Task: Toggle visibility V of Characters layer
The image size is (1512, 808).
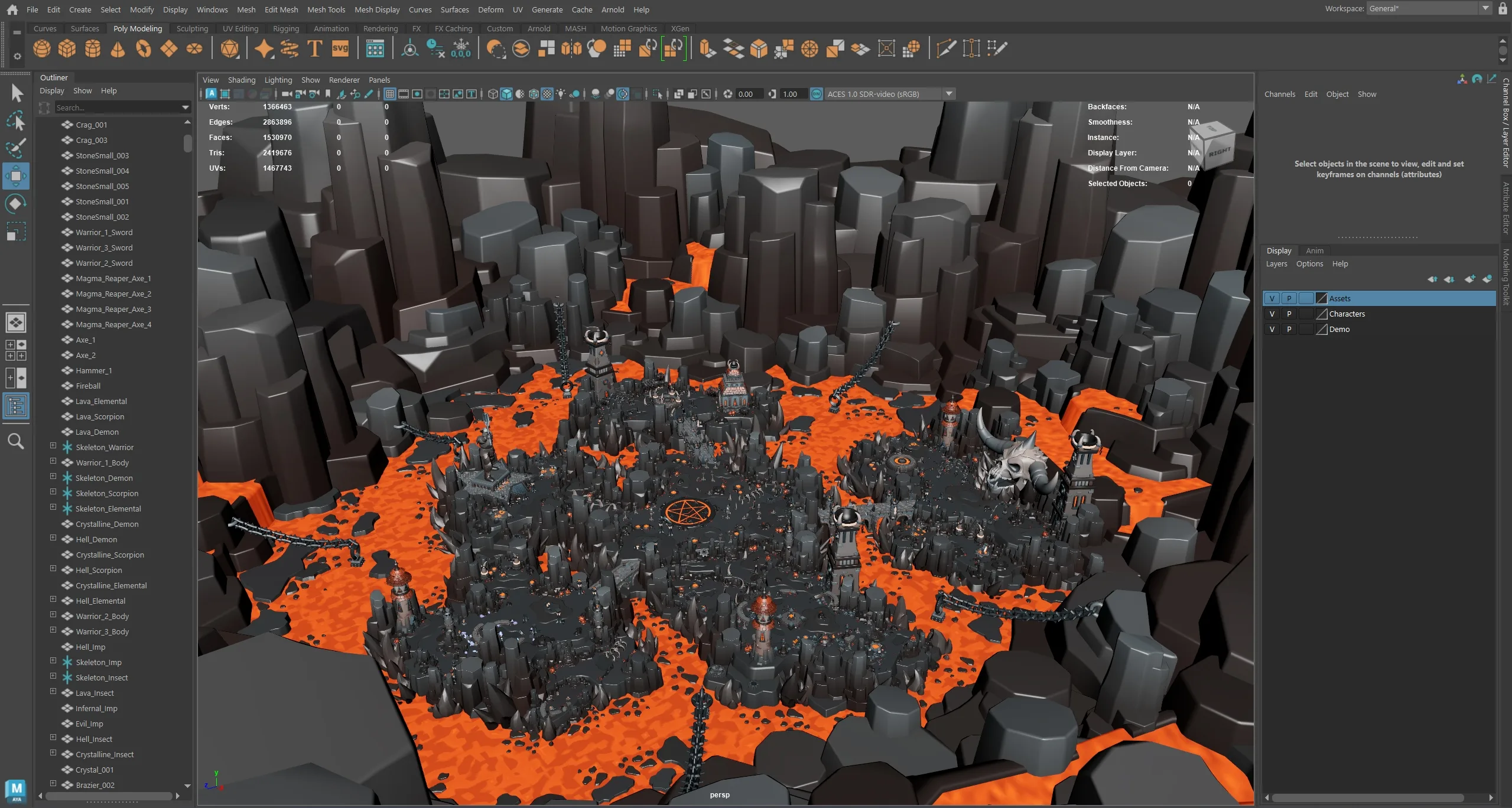Action: (1272, 314)
